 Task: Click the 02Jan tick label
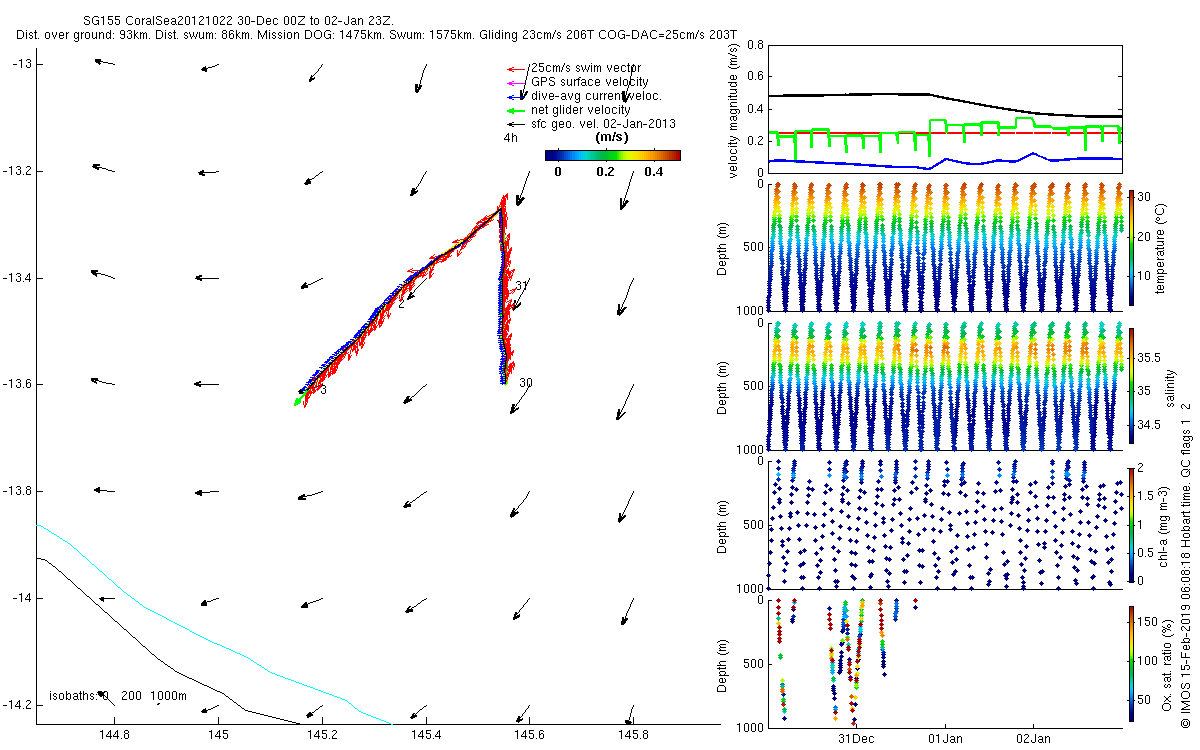[1034, 739]
